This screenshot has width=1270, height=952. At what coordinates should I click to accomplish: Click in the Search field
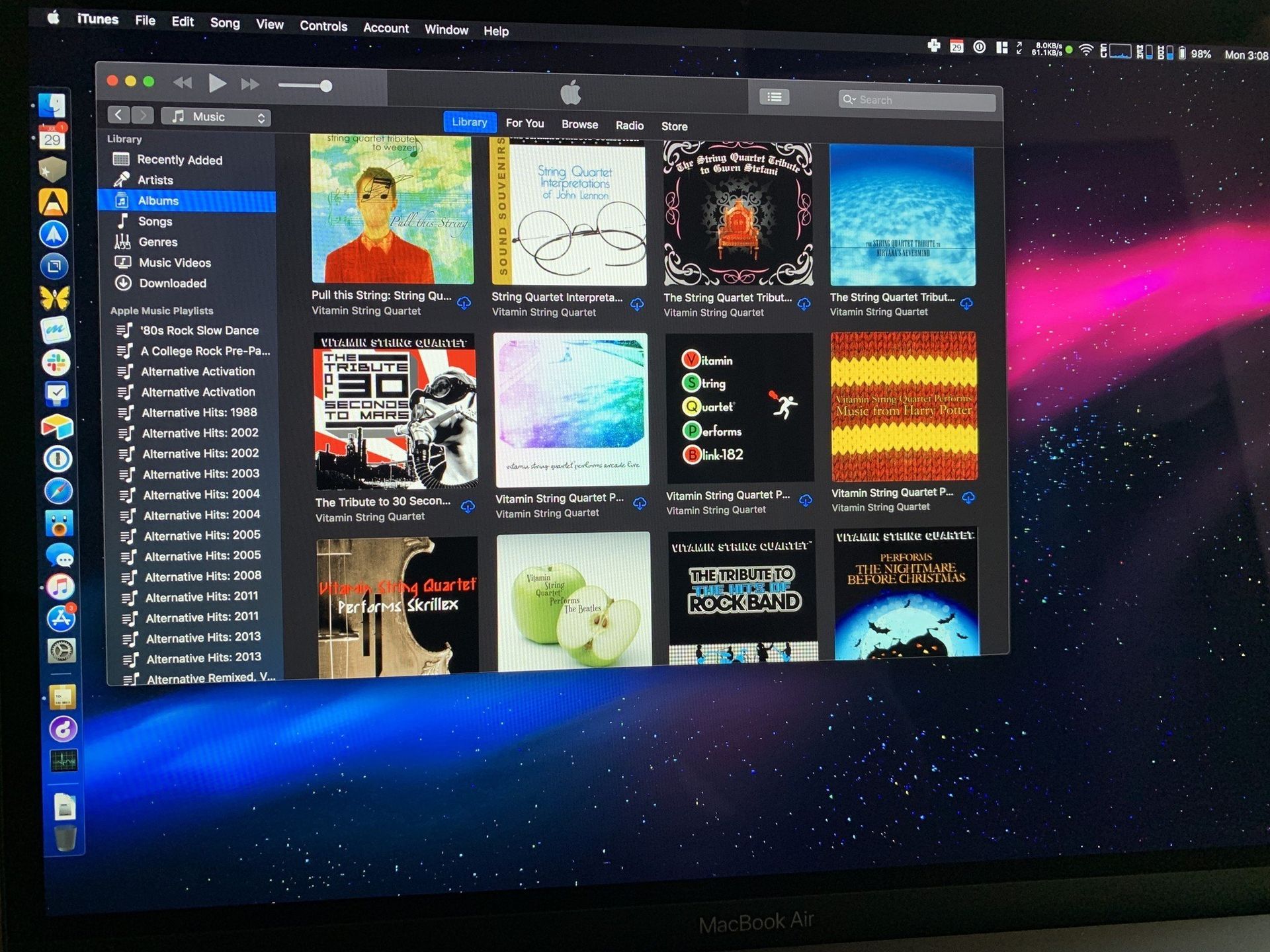916,99
